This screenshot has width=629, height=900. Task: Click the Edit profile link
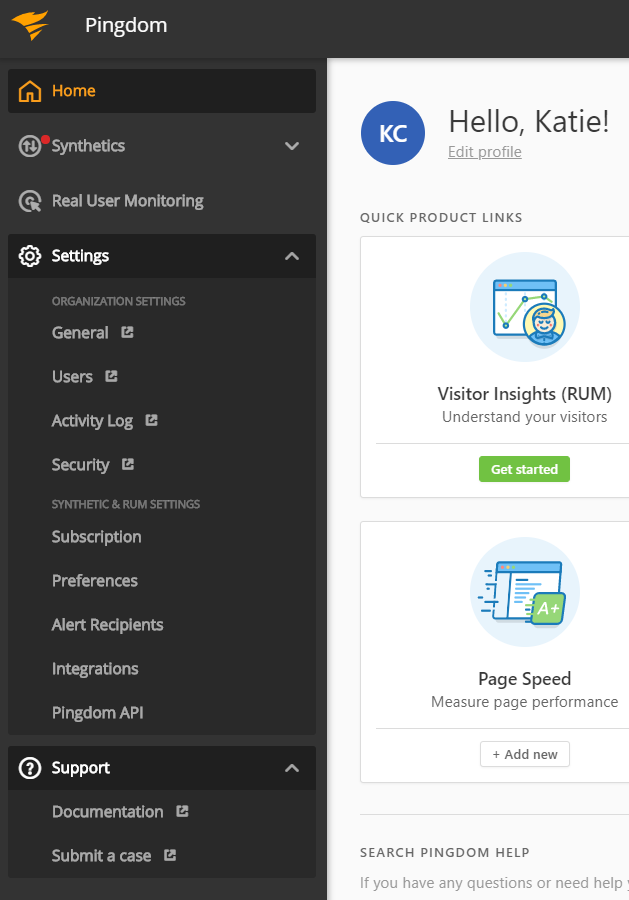(x=485, y=152)
